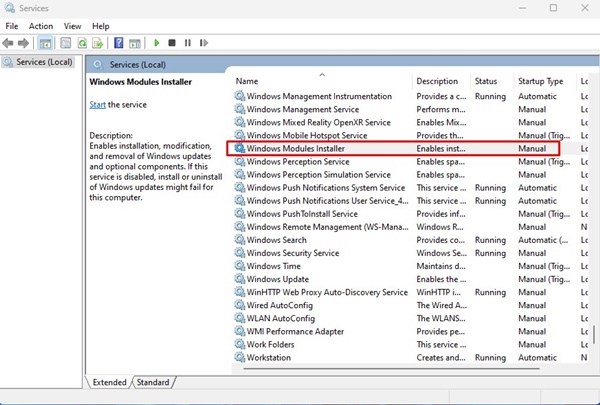This screenshot has width=600, height=405.
Task: Click Running status of Windows Search
Action: (490, 240)
